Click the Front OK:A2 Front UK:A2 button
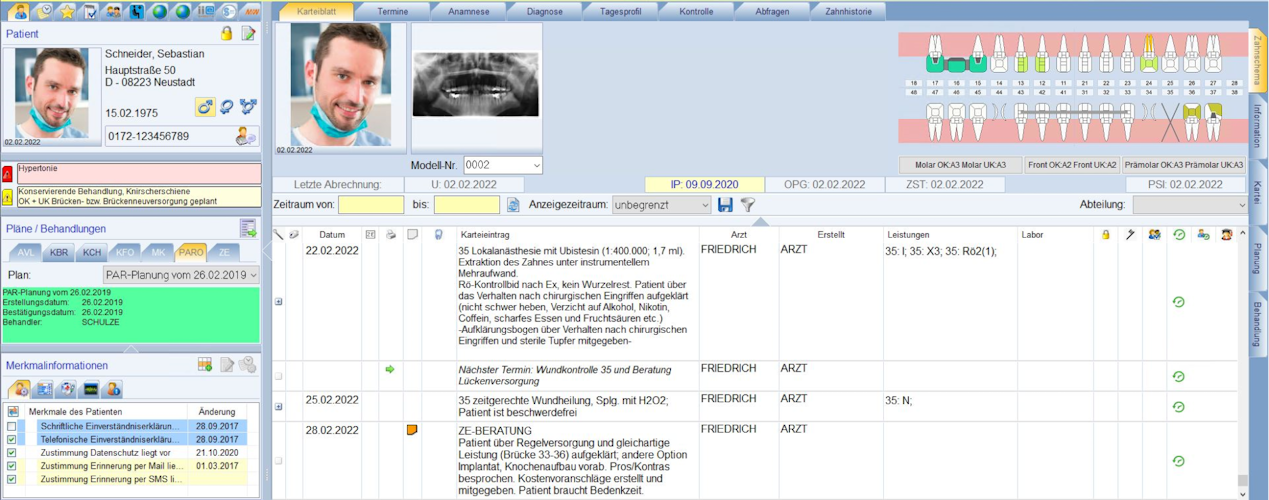Viewport: 1269px width, 500px height. point(1071,165)
